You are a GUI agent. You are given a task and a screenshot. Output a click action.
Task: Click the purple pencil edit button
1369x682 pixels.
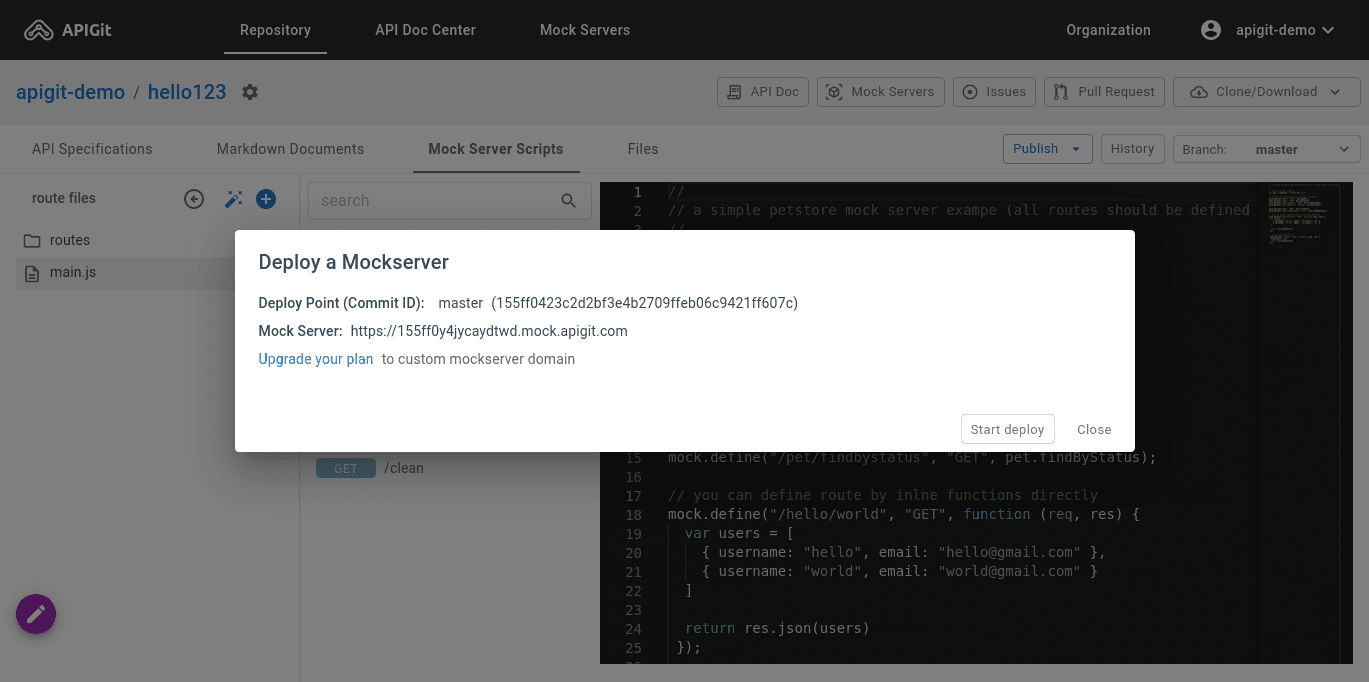[x=36, y=613]
